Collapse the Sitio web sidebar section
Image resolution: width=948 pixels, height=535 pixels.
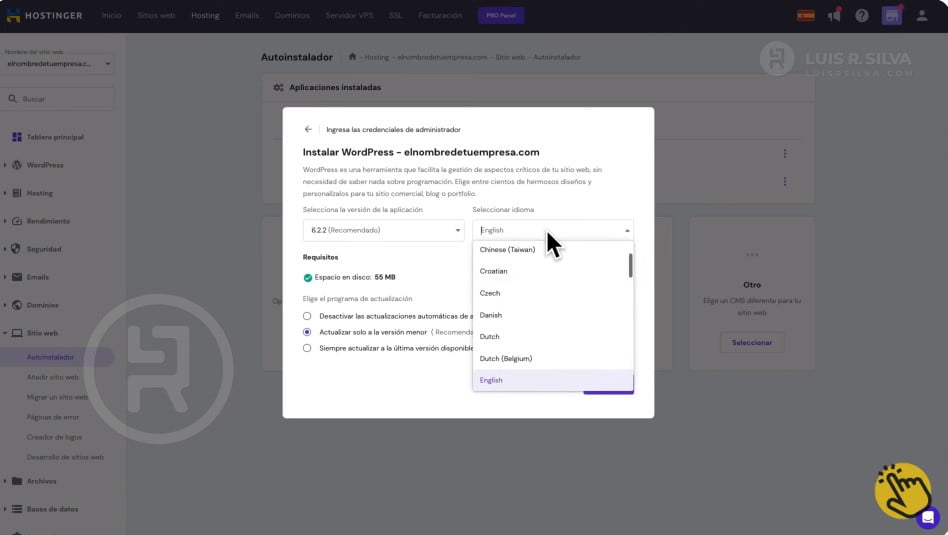(x=5, y=333)
